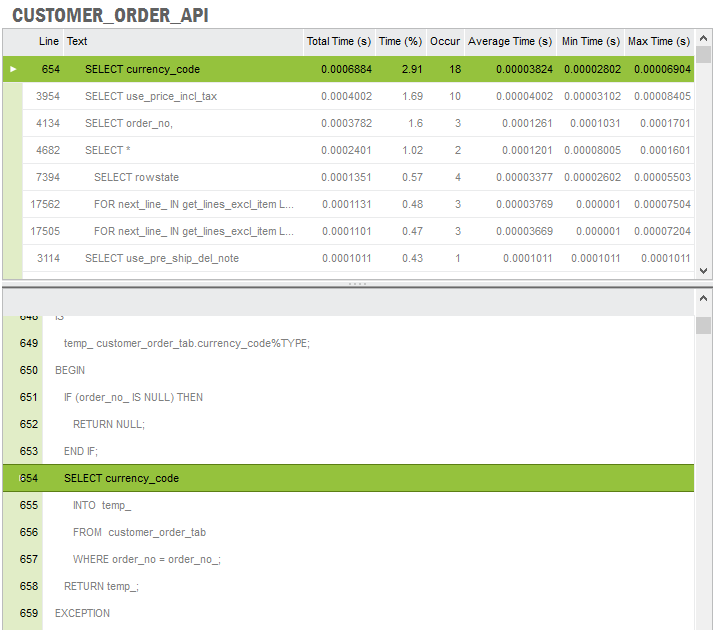Sort by Max Time (s) column header
This screenshot has height=630, width=713.
coord(659,42)
